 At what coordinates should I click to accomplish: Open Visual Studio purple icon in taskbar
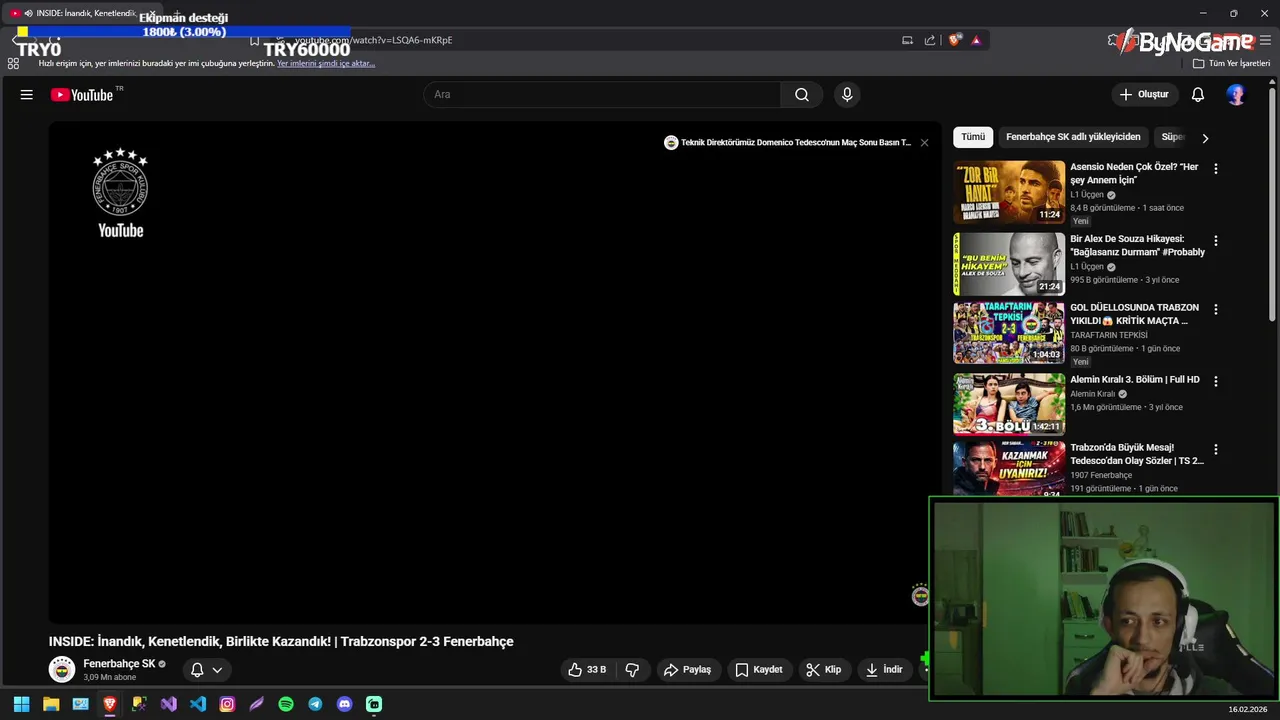[x=169, y=704]
